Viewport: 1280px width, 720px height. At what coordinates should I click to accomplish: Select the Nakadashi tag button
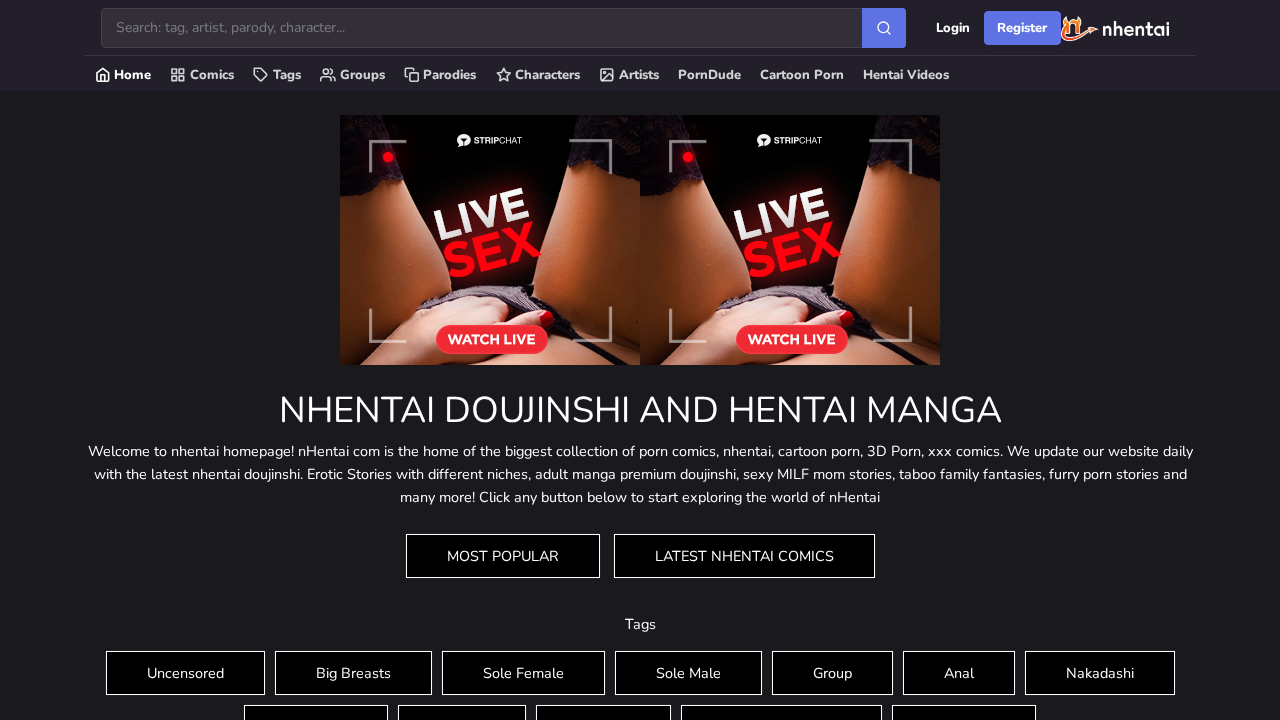pyautogui.click(x=1099, y=673)
